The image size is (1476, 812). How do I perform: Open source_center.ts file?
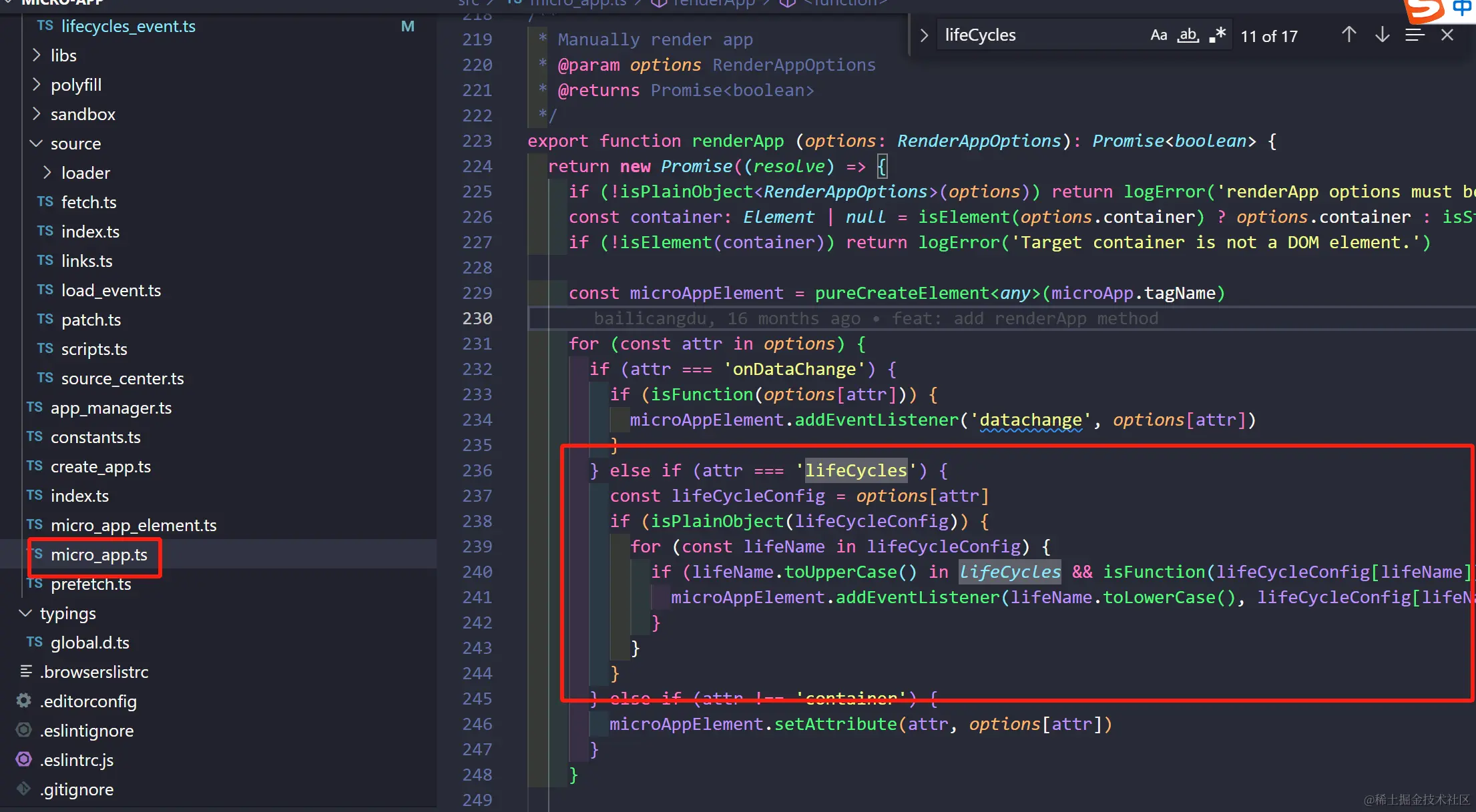tap(122, 378)
